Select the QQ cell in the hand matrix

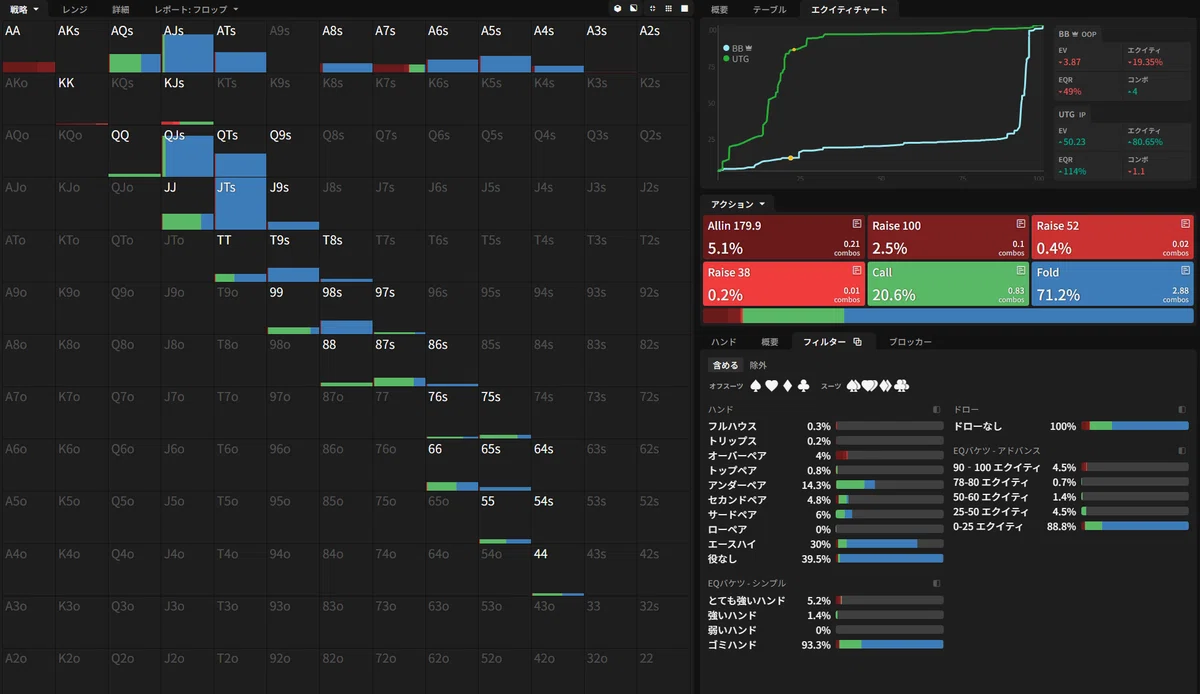pyautogui.click(x=134, y=152)
